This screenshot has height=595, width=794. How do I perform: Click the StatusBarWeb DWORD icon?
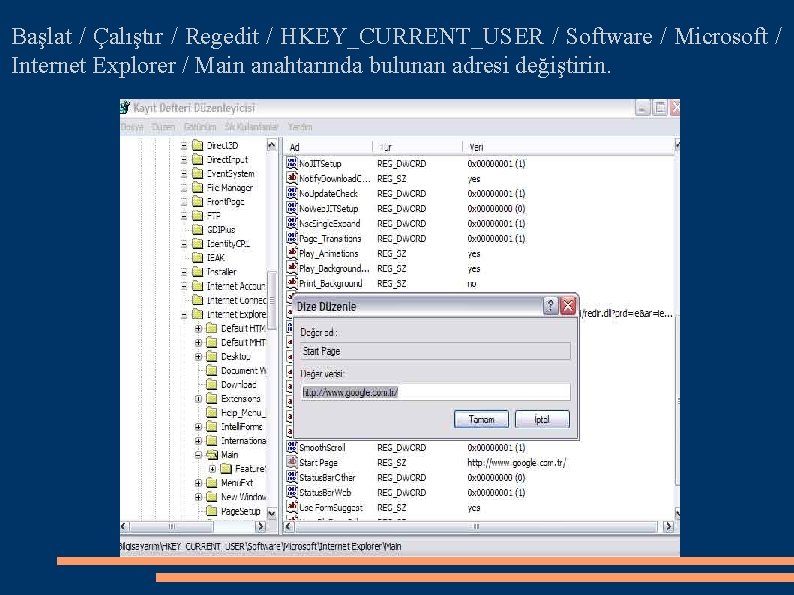(292, 492)
